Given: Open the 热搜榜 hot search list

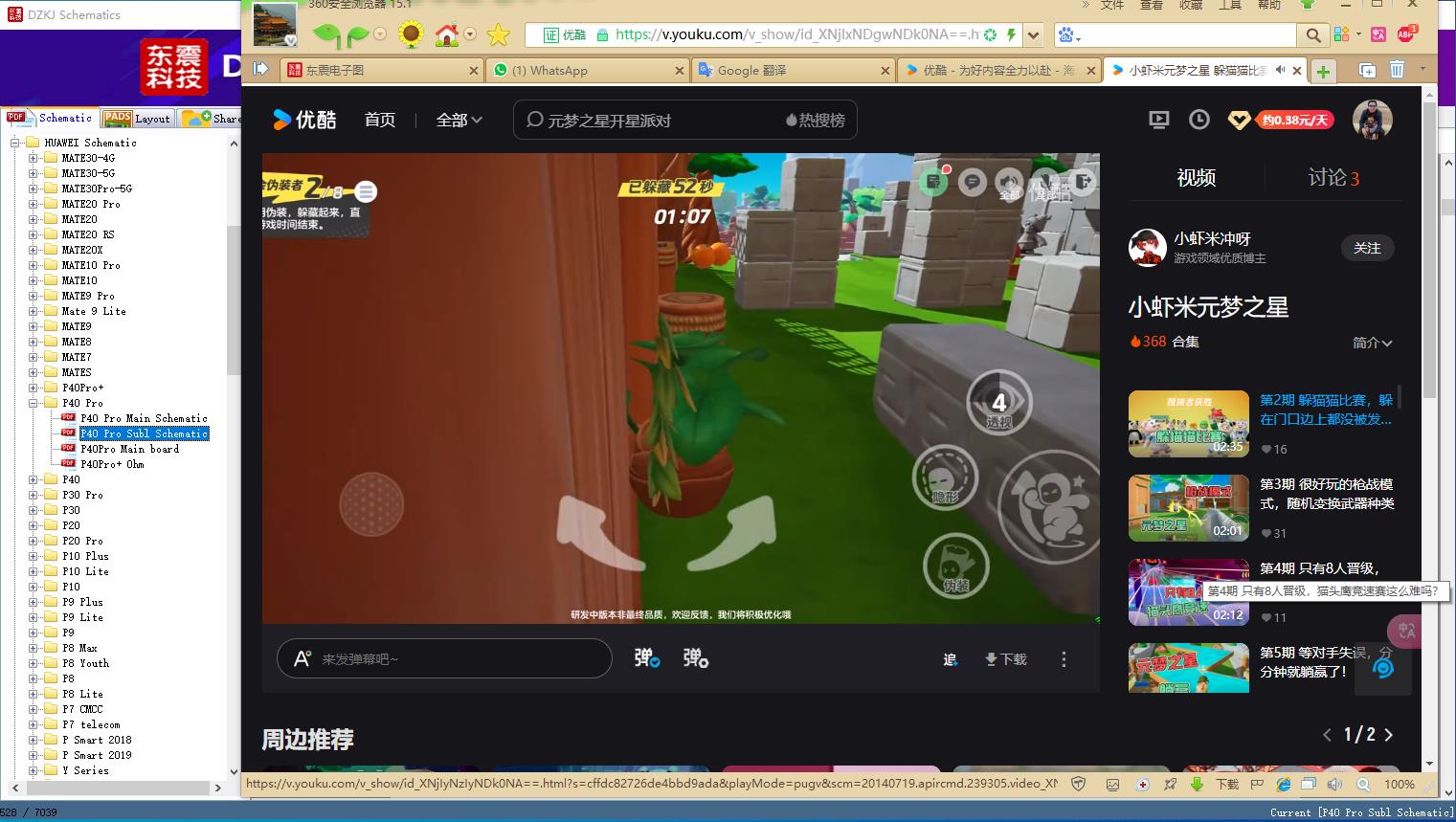Looking at the screenshot, I should coord(816,120).
